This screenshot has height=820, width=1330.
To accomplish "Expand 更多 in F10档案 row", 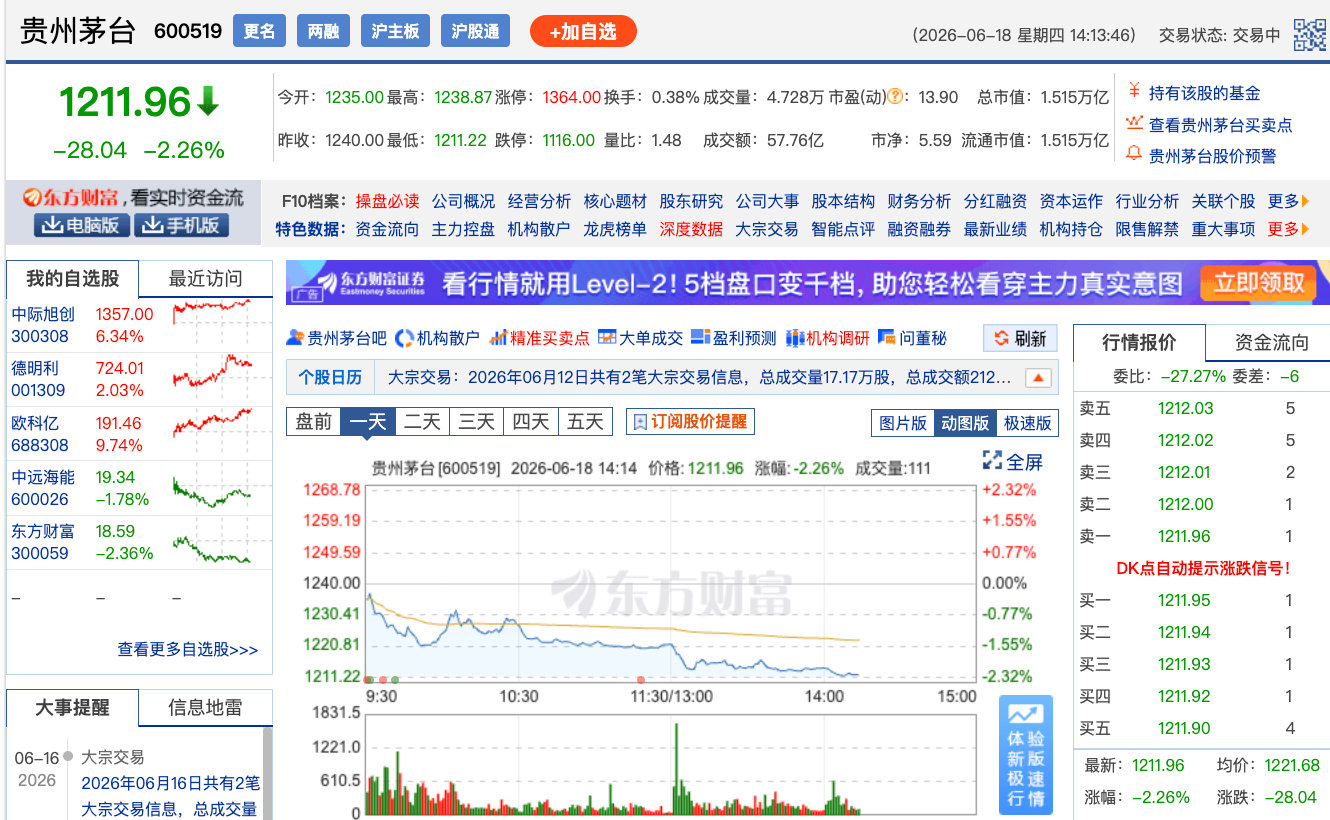I will click(x=1288, y=201).
